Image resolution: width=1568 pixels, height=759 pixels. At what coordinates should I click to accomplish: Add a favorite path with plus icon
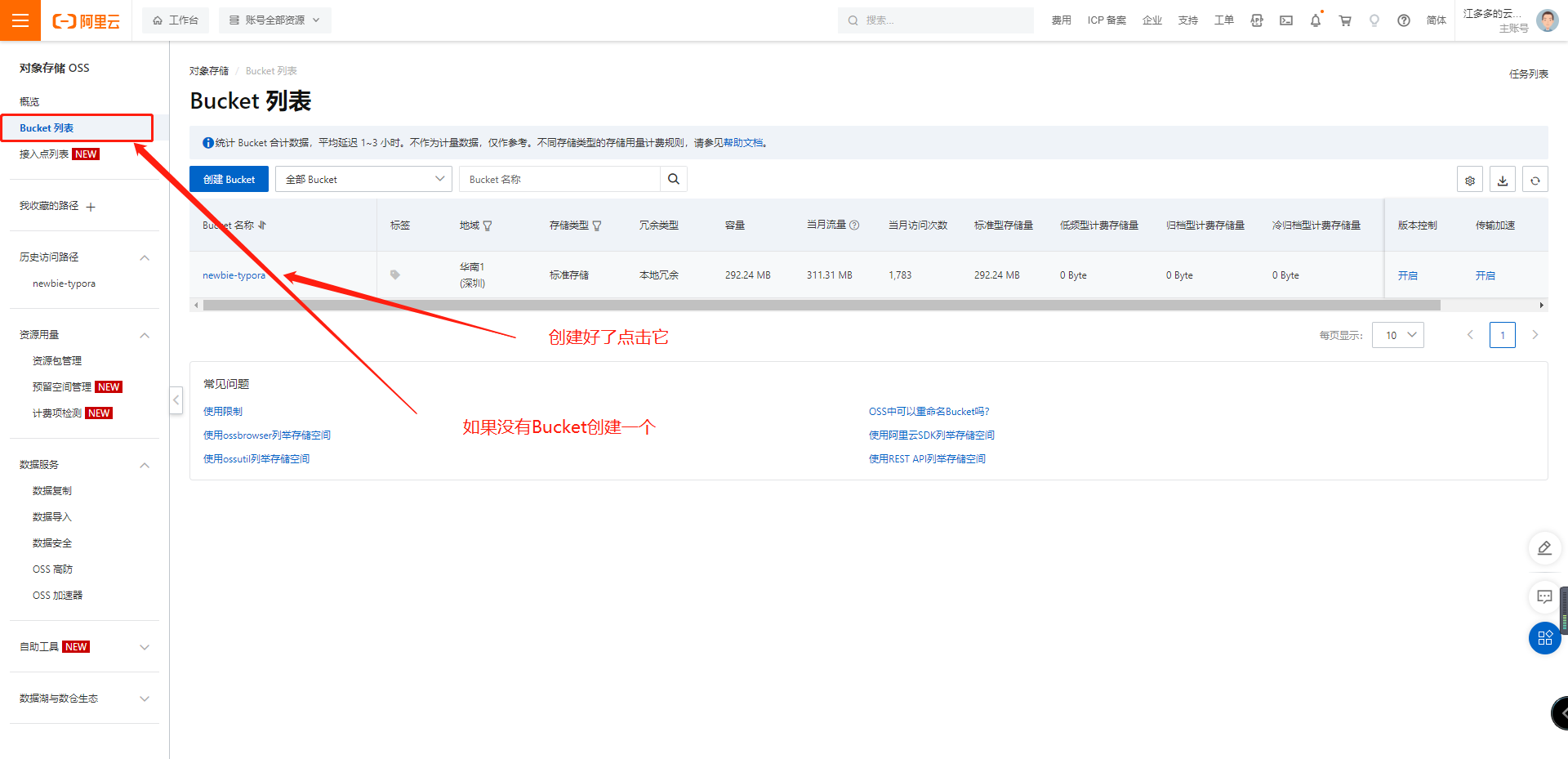point(91,207)
